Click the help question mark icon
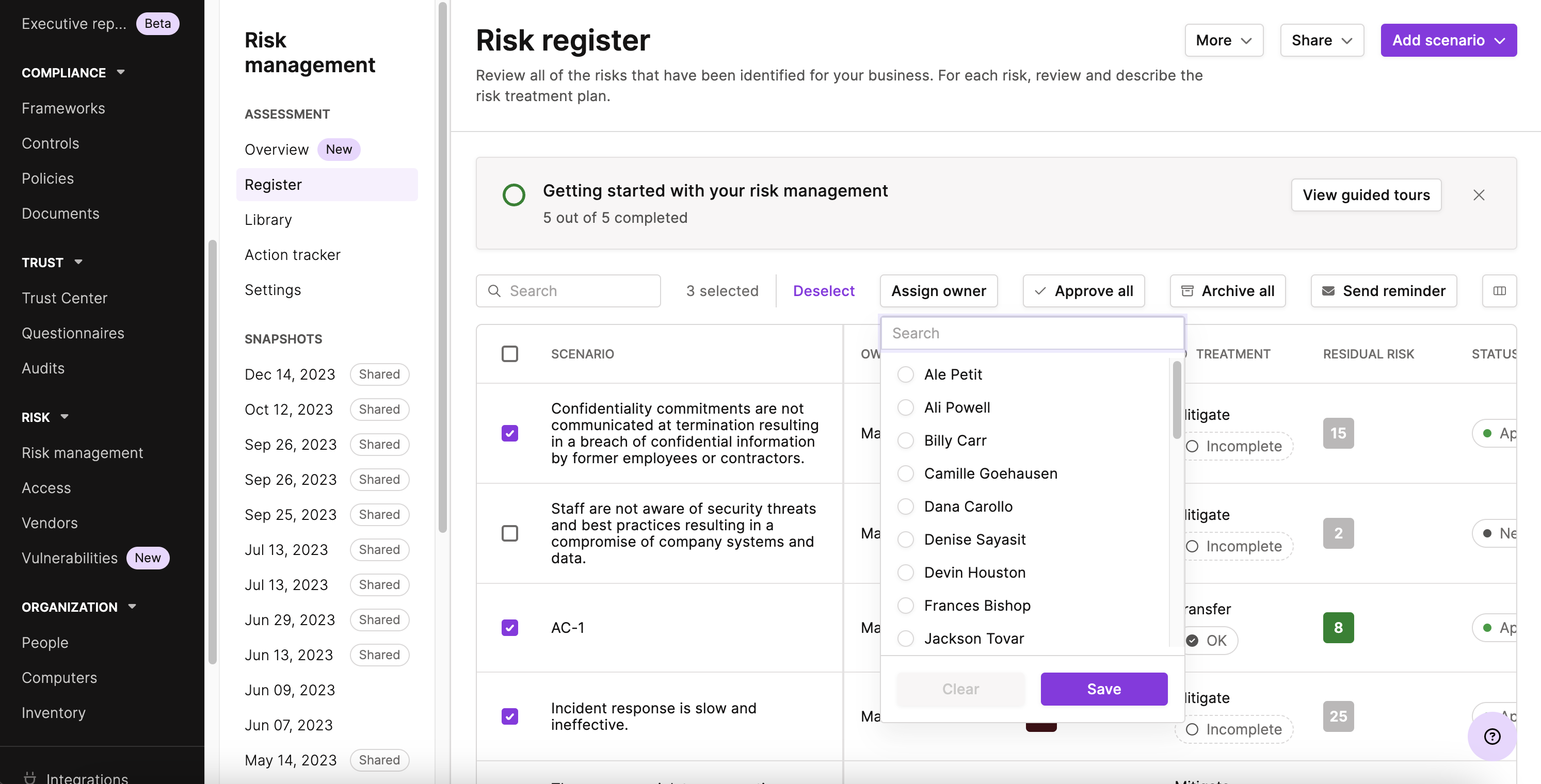Image resolution: width=1541 pixels, height=784 pixels. (1492, 736)
